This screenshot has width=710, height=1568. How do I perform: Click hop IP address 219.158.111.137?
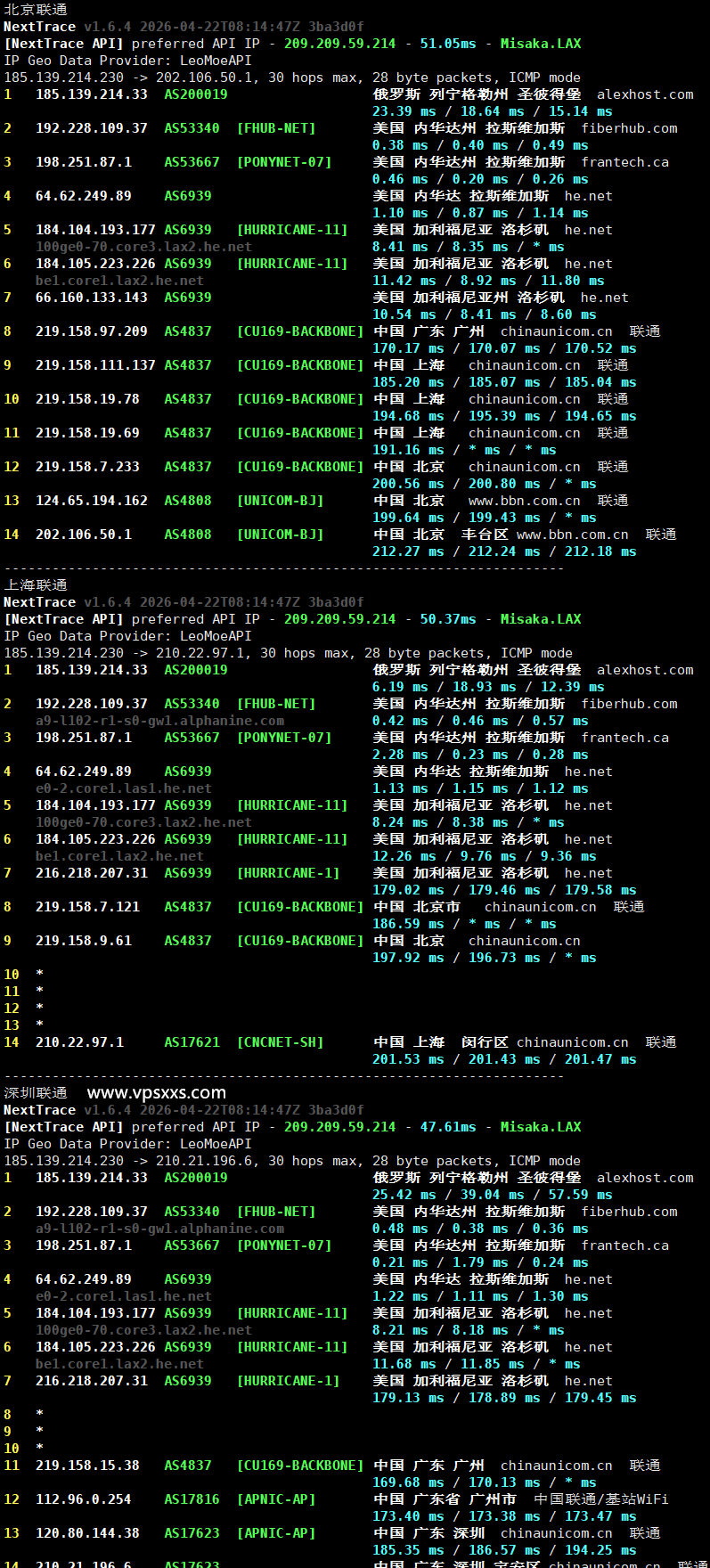tap(95, 364)
